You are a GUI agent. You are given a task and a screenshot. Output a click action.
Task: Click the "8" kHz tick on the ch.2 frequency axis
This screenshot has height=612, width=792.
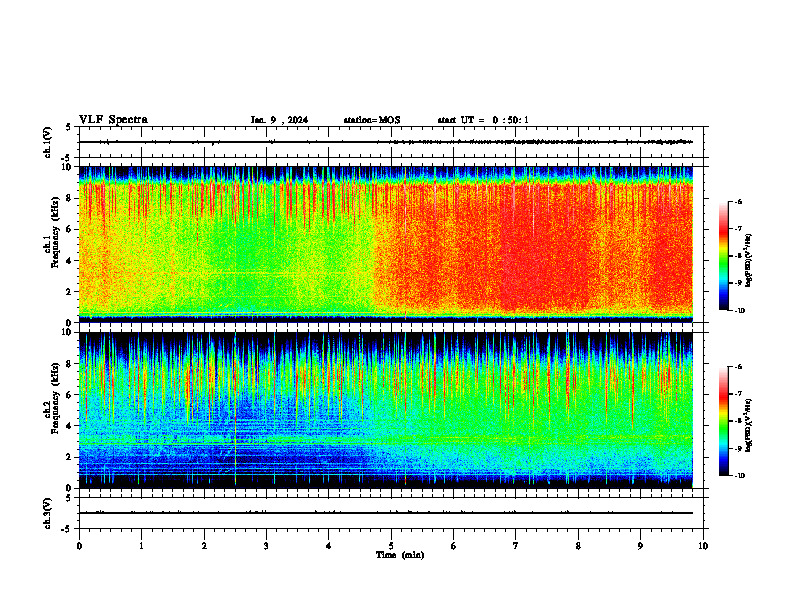tap(70, 364)
